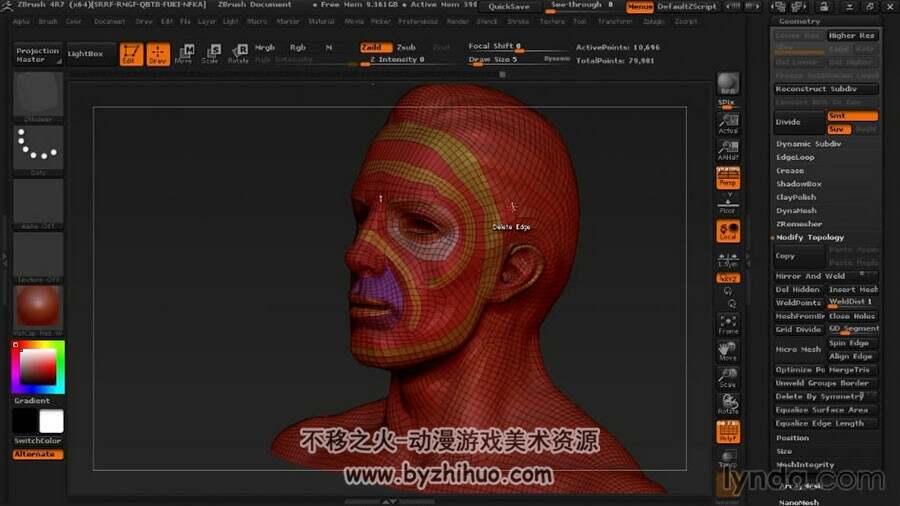Toggle the Local symmetry button
Image resolution: width=900 pixels, height=506 pixels.
point(728,231)
